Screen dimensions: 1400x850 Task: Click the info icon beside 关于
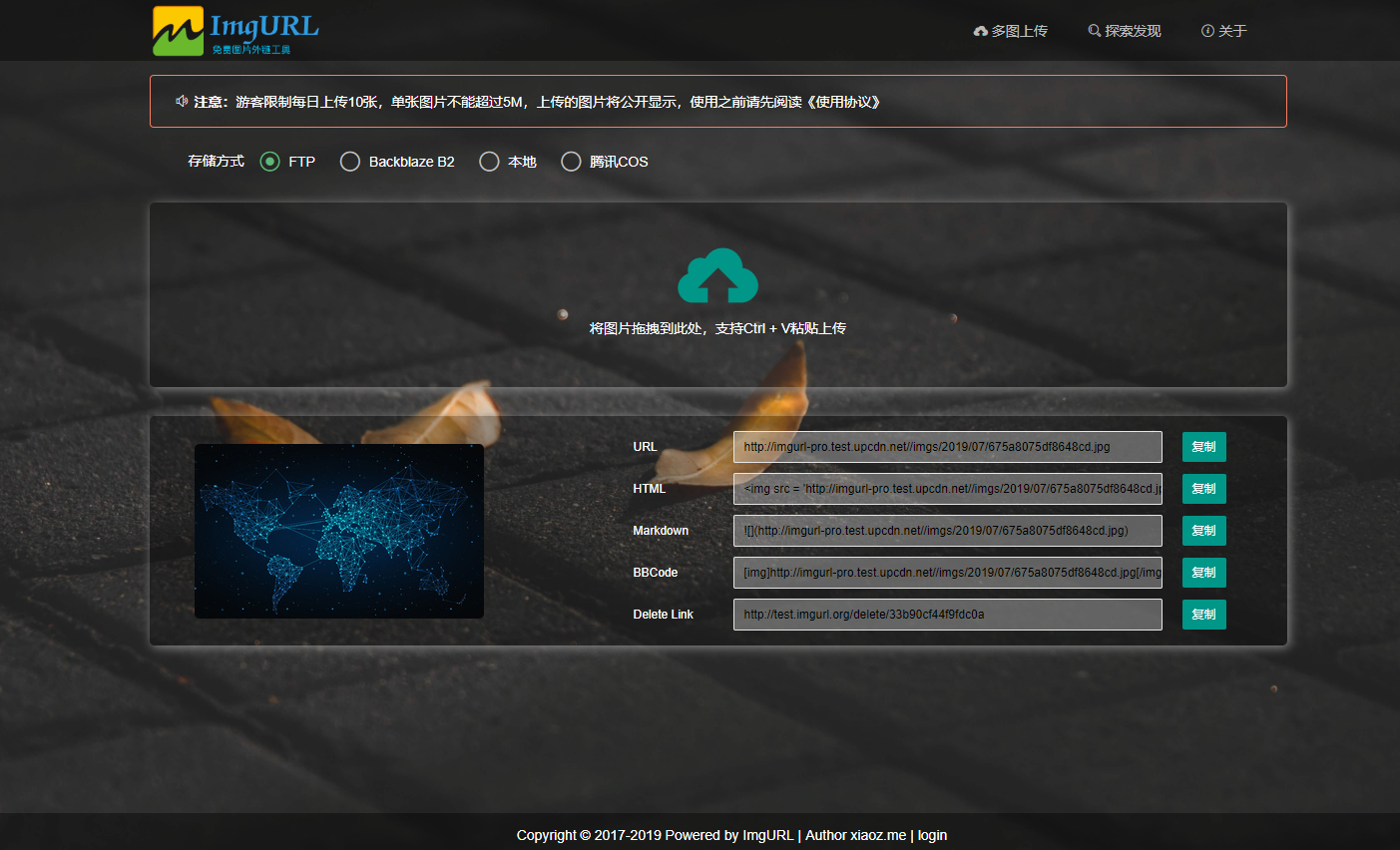click(x=1207, y=31)
